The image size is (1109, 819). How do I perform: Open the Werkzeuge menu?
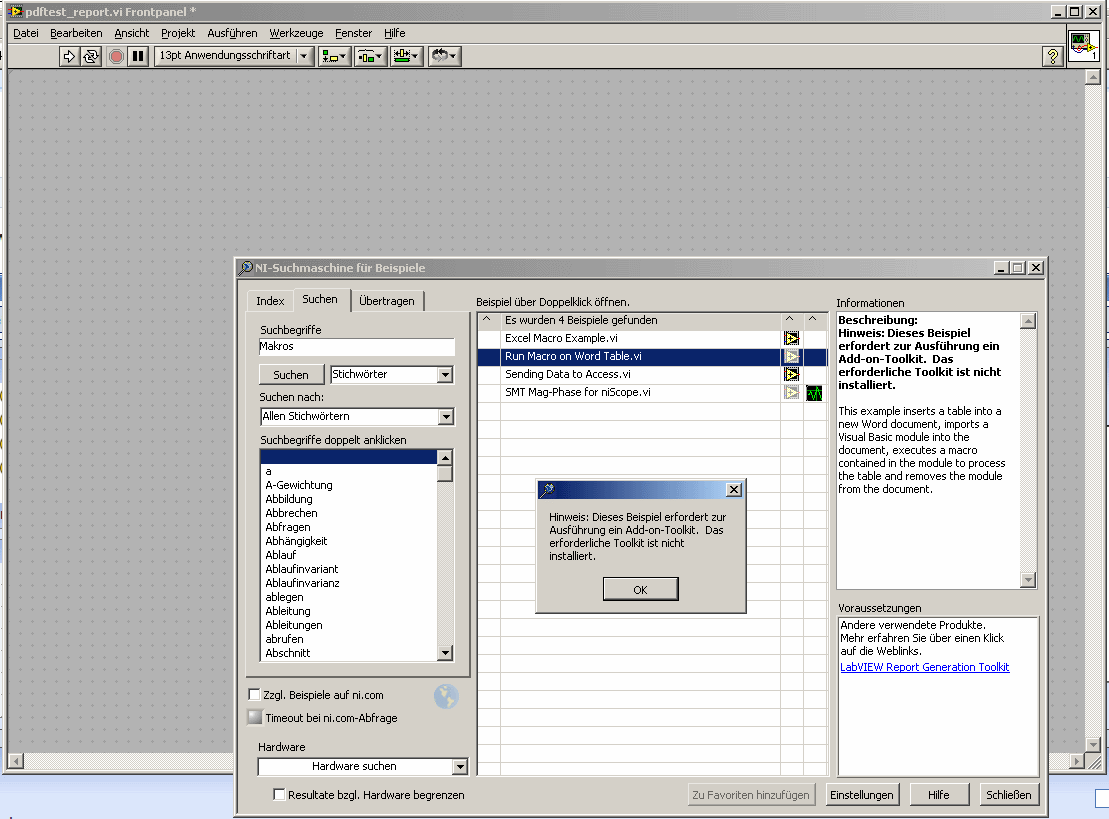point(296,33)
